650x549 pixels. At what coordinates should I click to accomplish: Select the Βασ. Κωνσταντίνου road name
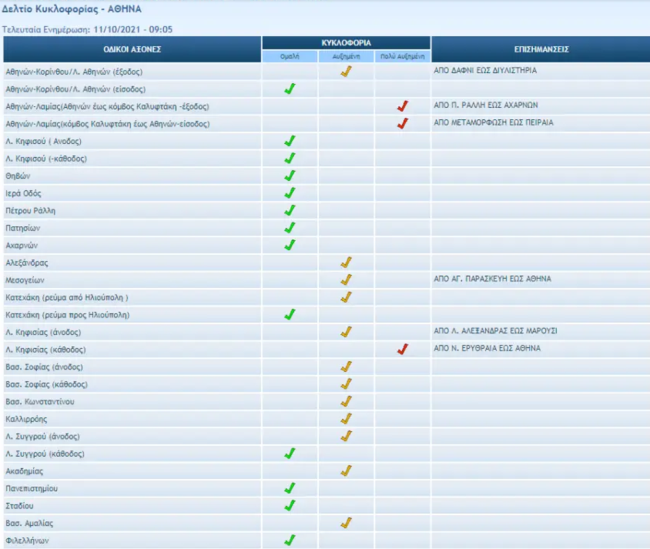coord(40,401)
